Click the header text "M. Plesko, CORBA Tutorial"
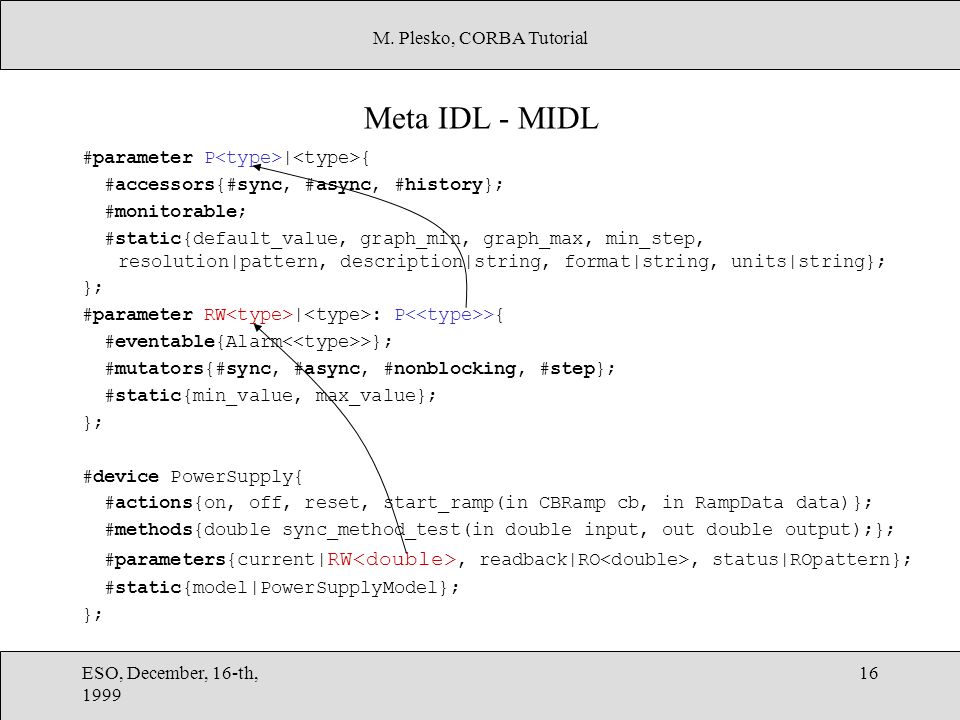Image resolution: width=960 pixels, height=720 pixels. [x=480, y=38]
